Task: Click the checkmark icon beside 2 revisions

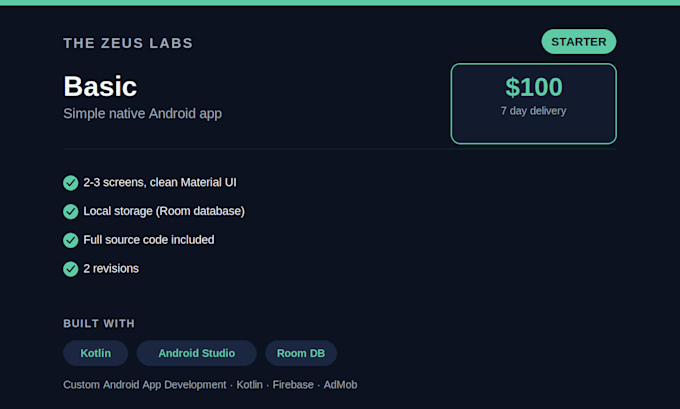Action: click(71, 269)
